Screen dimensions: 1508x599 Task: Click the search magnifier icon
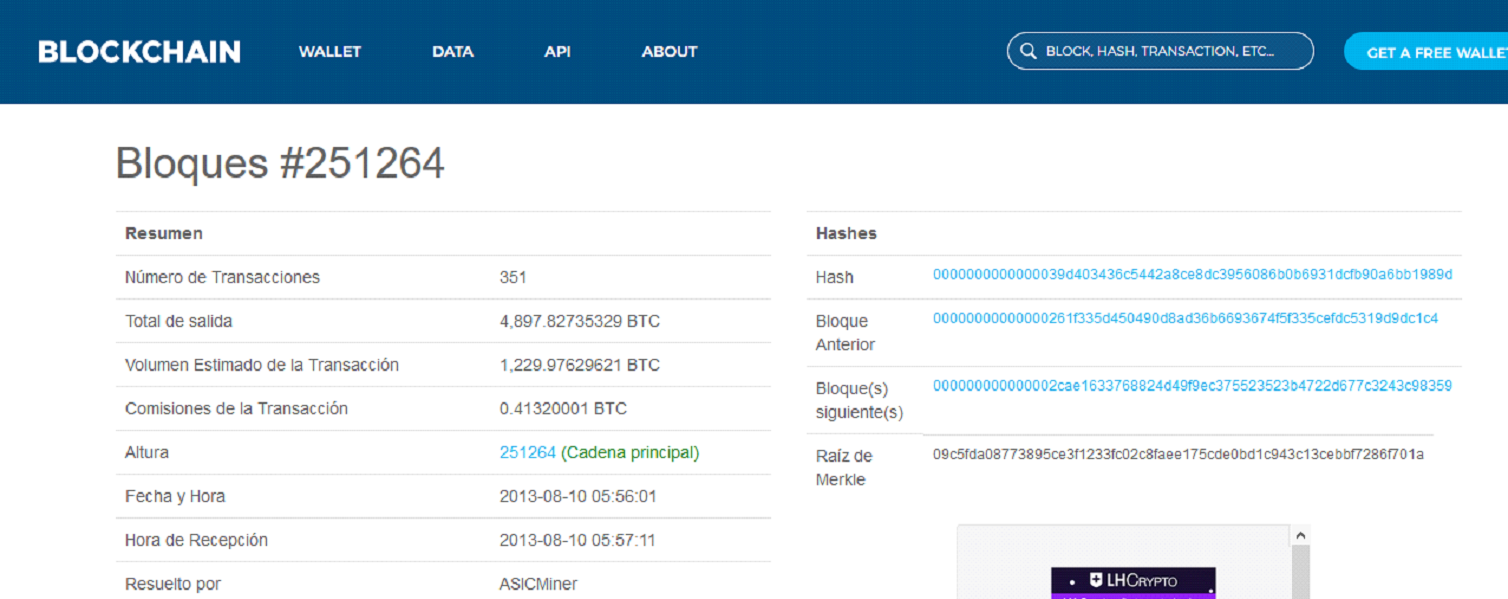tap(1027, 52)
